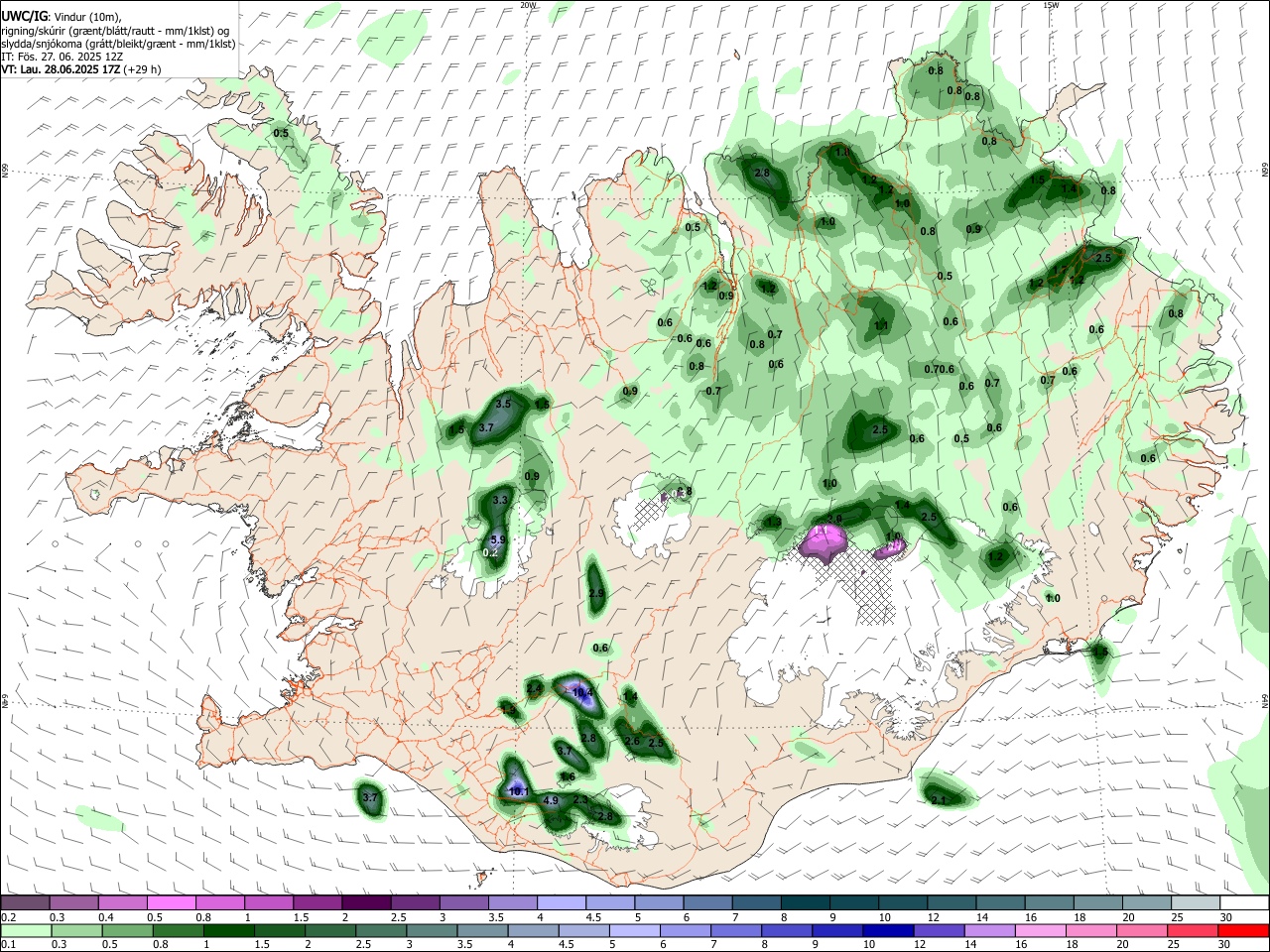Click the 10.1 rainfall value on the map

518,791
